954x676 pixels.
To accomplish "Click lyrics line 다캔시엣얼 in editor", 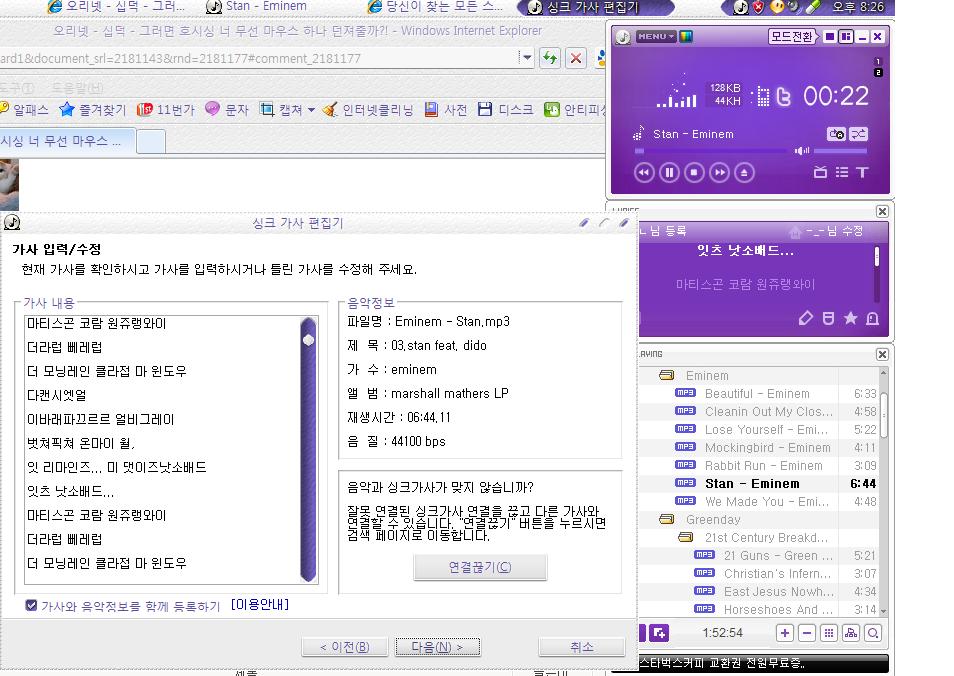I will click(57, 395).
